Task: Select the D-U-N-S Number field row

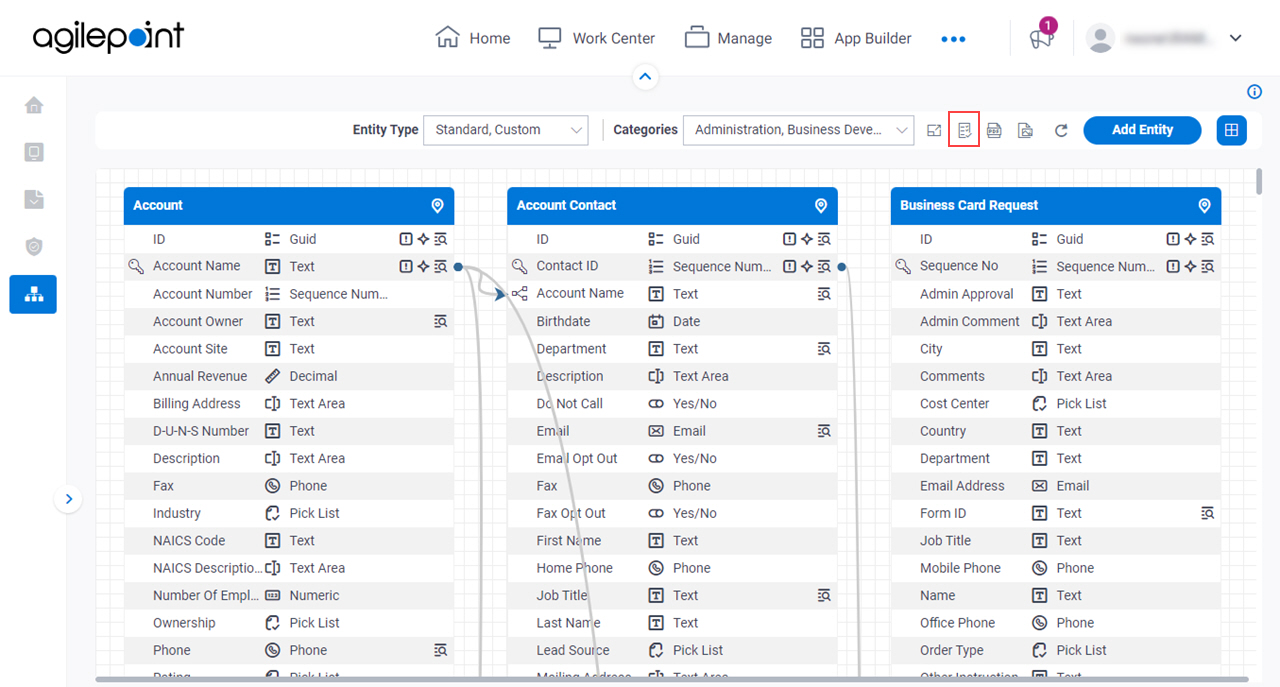Action: (289, 431)
